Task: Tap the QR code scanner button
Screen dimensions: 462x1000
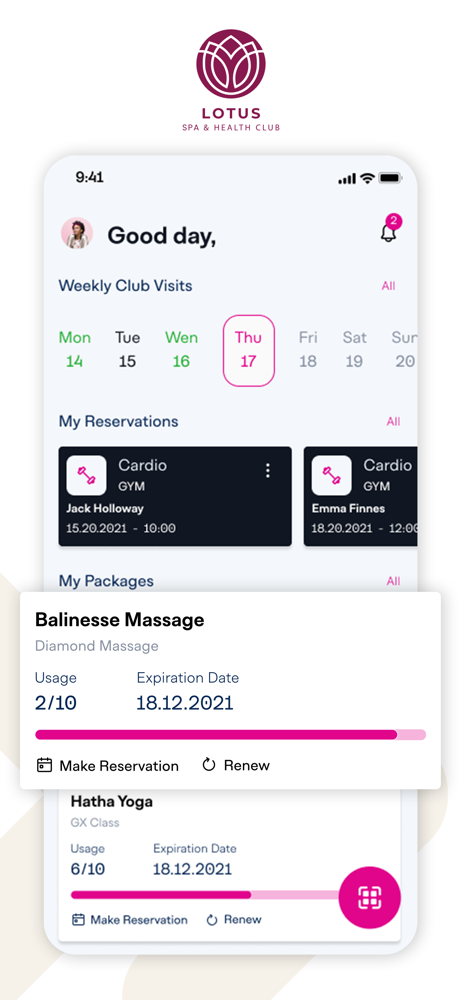Action: point(369,897)
